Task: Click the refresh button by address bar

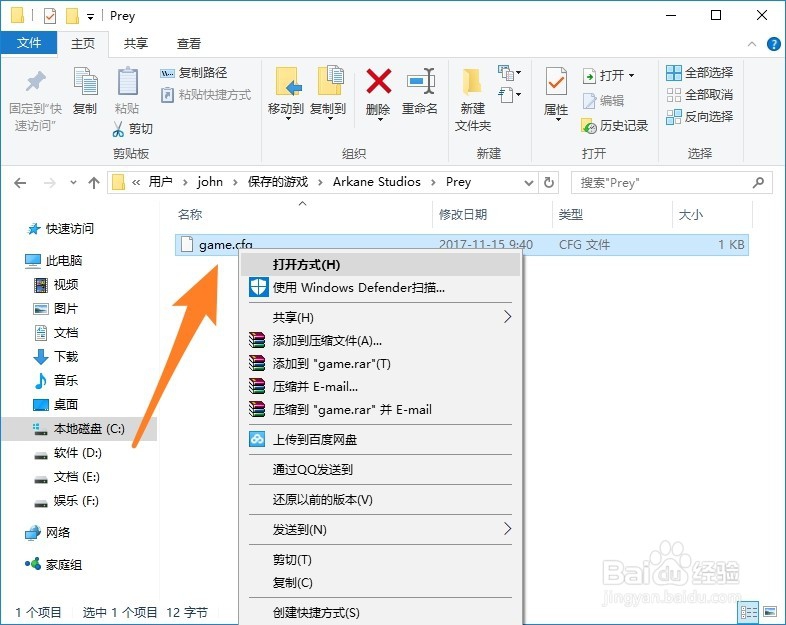Action: (x=549, y=182)
